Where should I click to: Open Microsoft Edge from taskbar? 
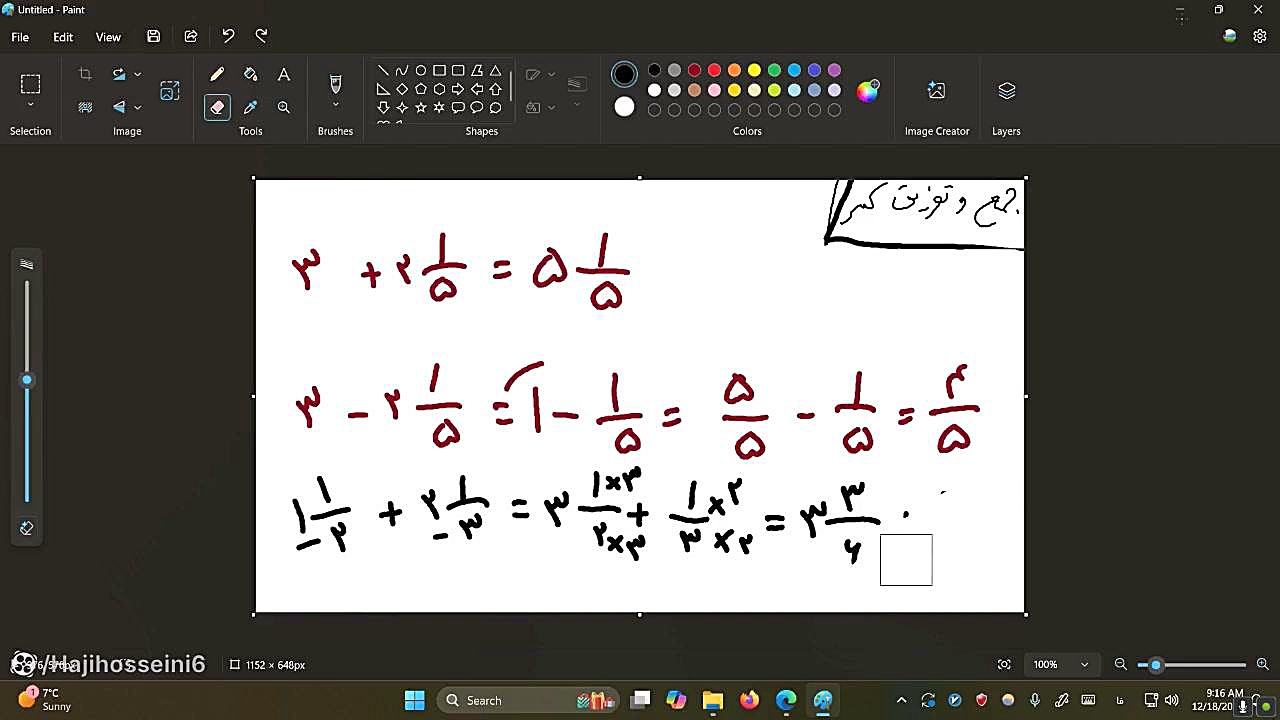click(x=786, y=700)
